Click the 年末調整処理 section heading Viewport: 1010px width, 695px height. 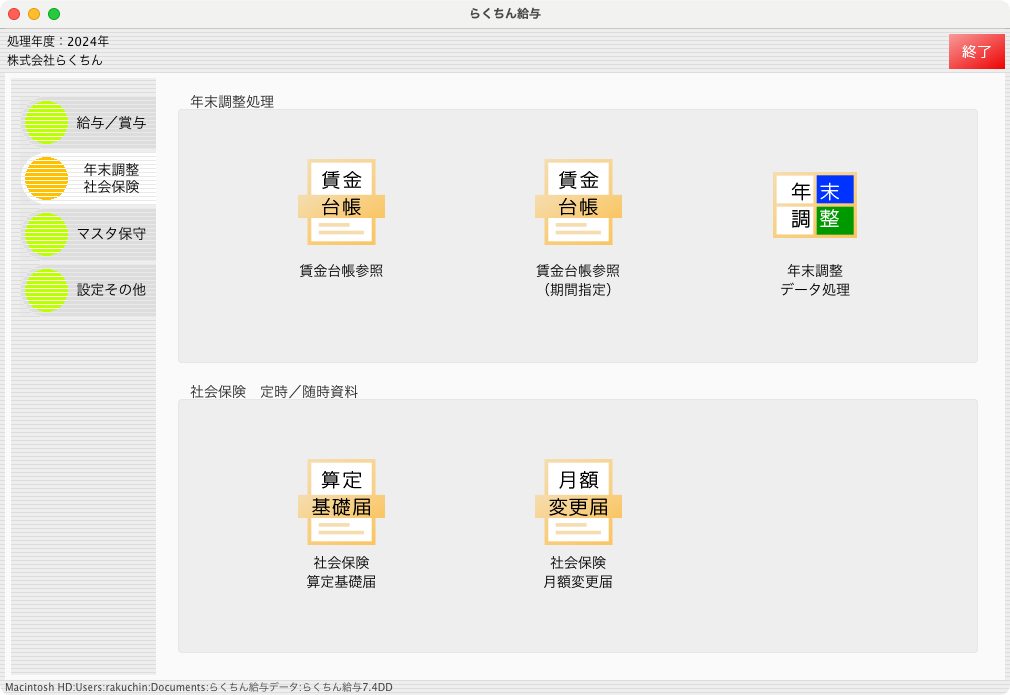tap(232, 102)
